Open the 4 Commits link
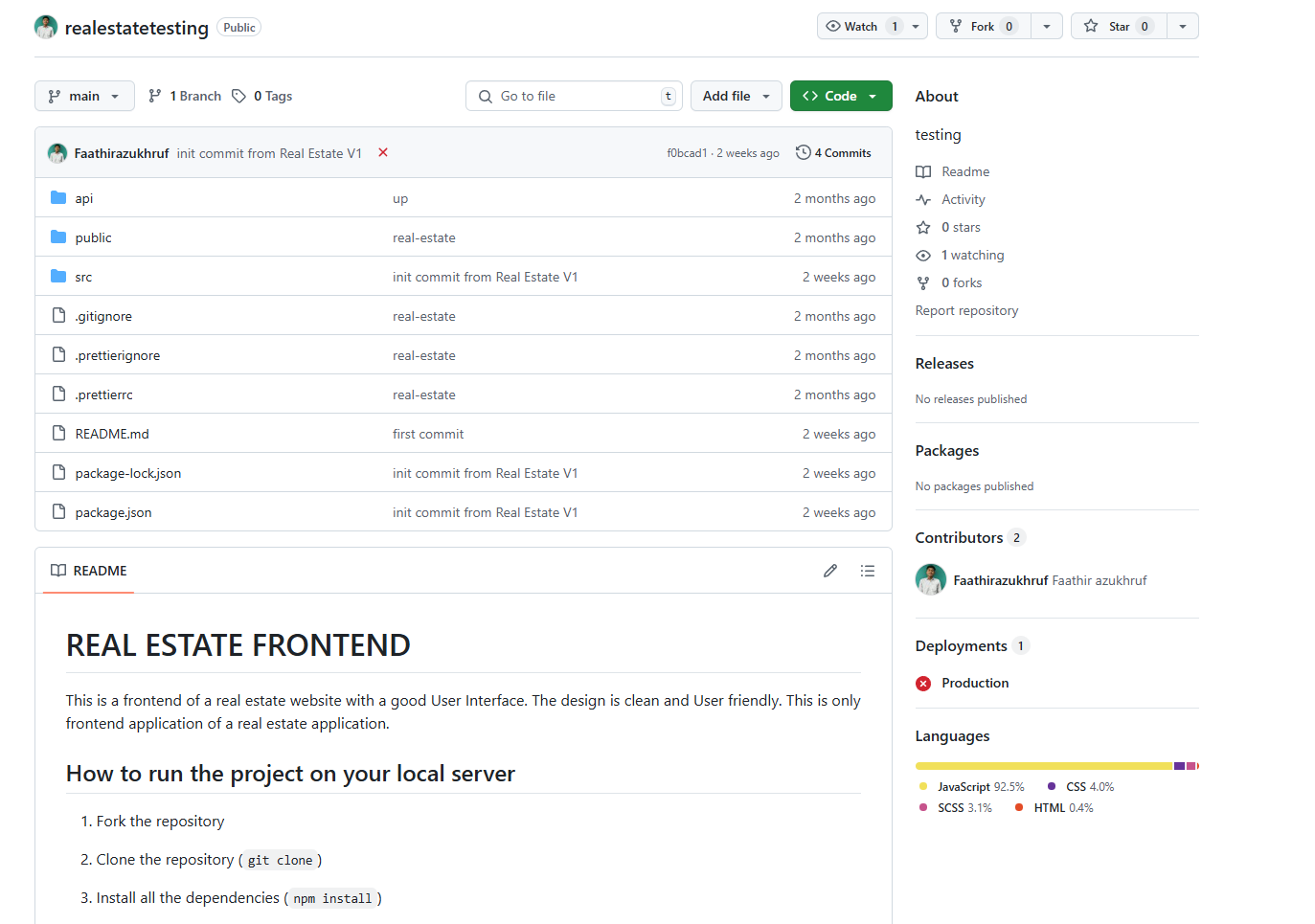Image resolution: width=1315 pixels, height=924 pixels. pyautogui.click(x=833, y=153)
